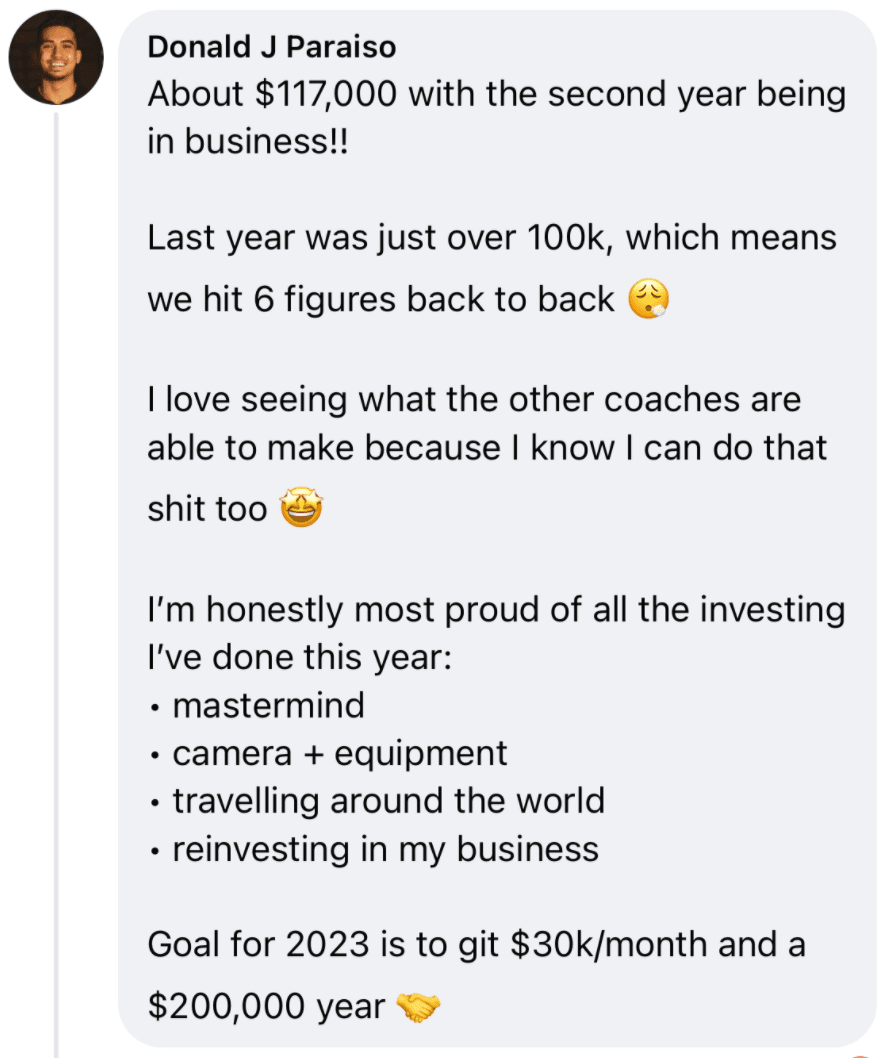Click the "mastermind" bullet item
The image size is (888, 1058).
click(268, 705)
